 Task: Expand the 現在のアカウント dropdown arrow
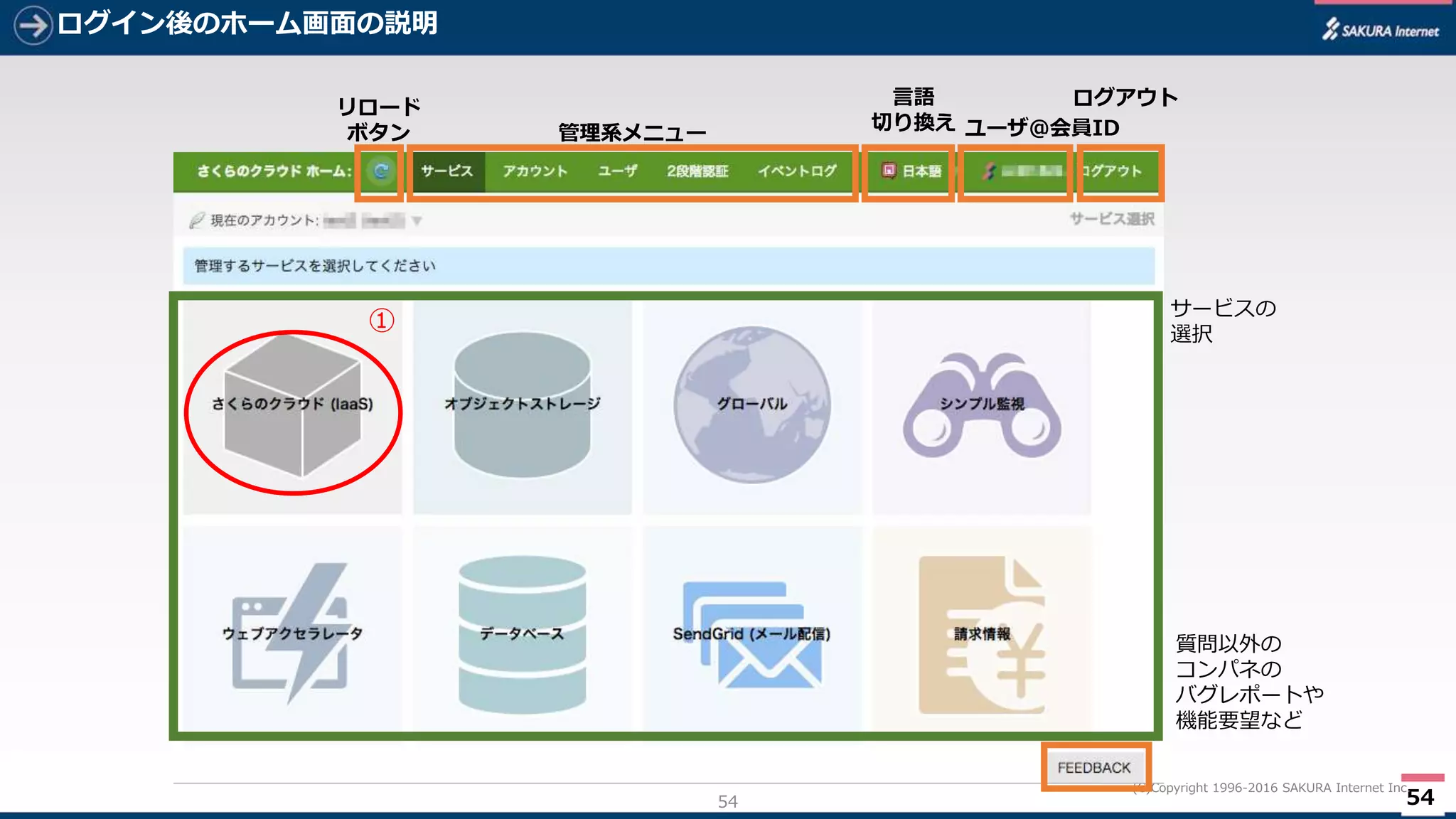[x=417, y=221]
